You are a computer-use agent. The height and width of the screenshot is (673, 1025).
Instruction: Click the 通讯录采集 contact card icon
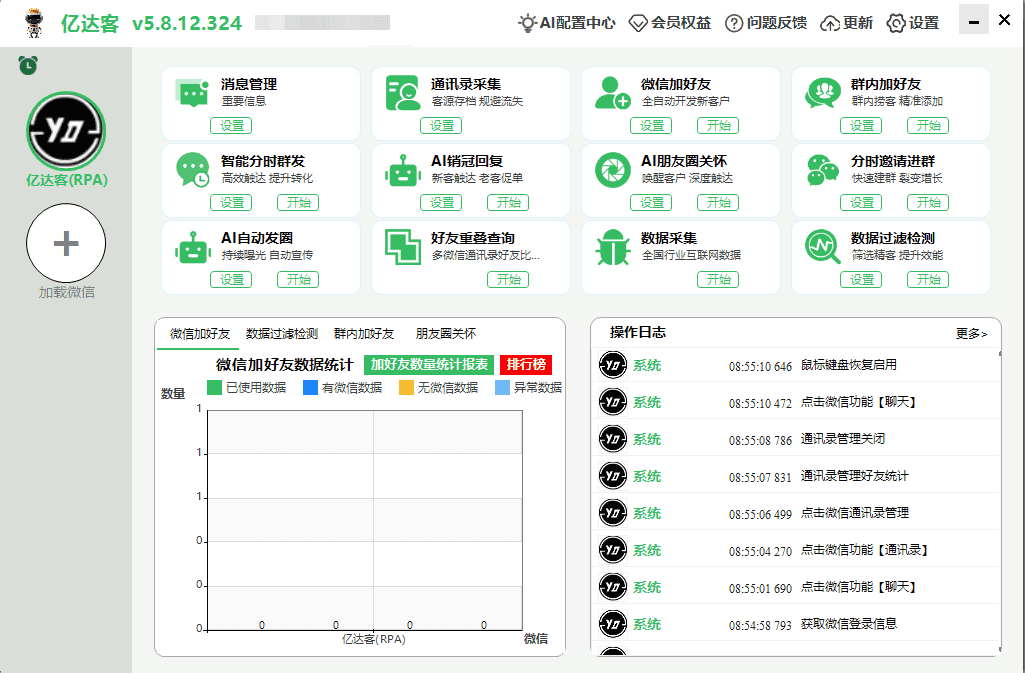click(x=403, y=93)
